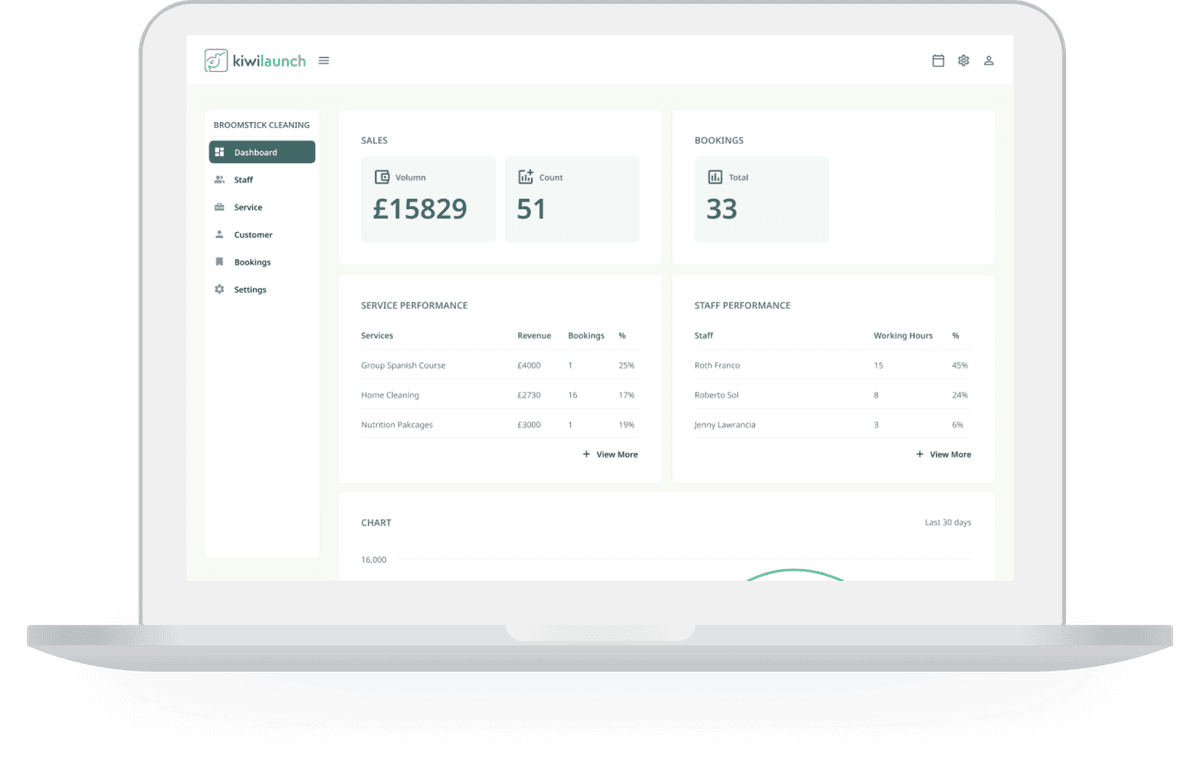1200x757 pixels.
Task: Click the wallet icon beside Volumn
Action: click(x=382, y=177)
